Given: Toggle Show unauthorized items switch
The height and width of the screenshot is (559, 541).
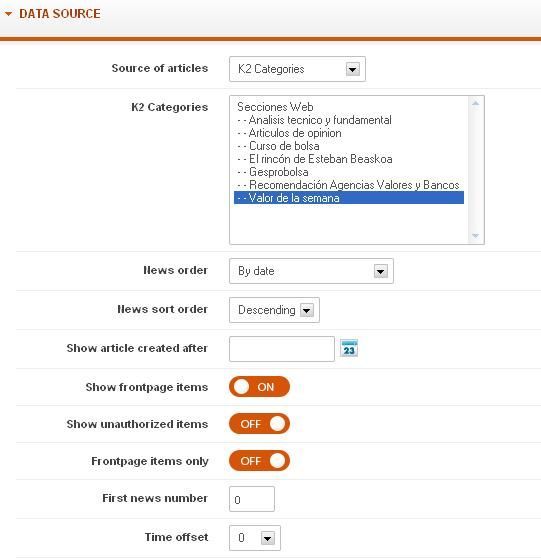Looking at the screenshot, I should click(259, 424).
